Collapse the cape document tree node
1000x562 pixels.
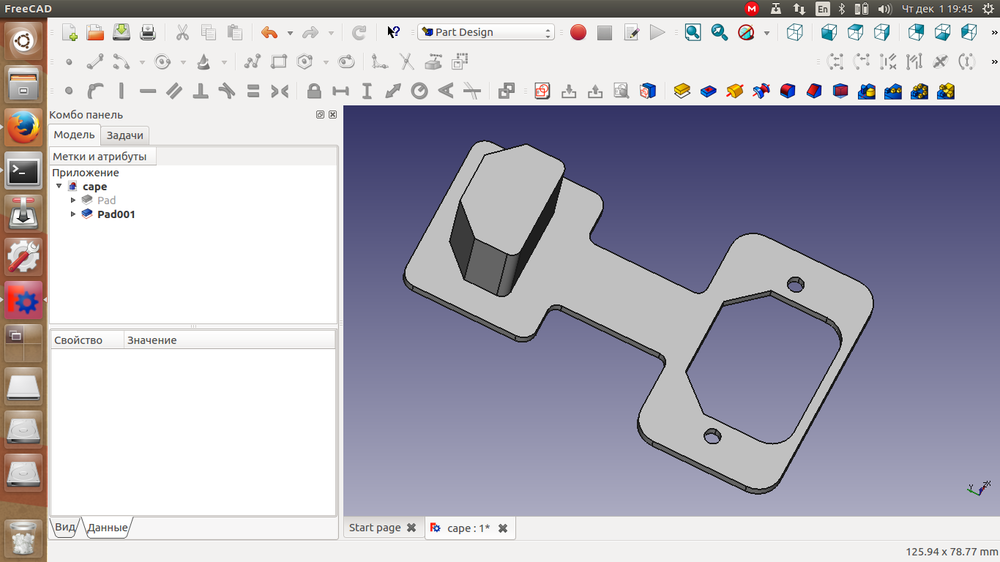coord(59,186)
